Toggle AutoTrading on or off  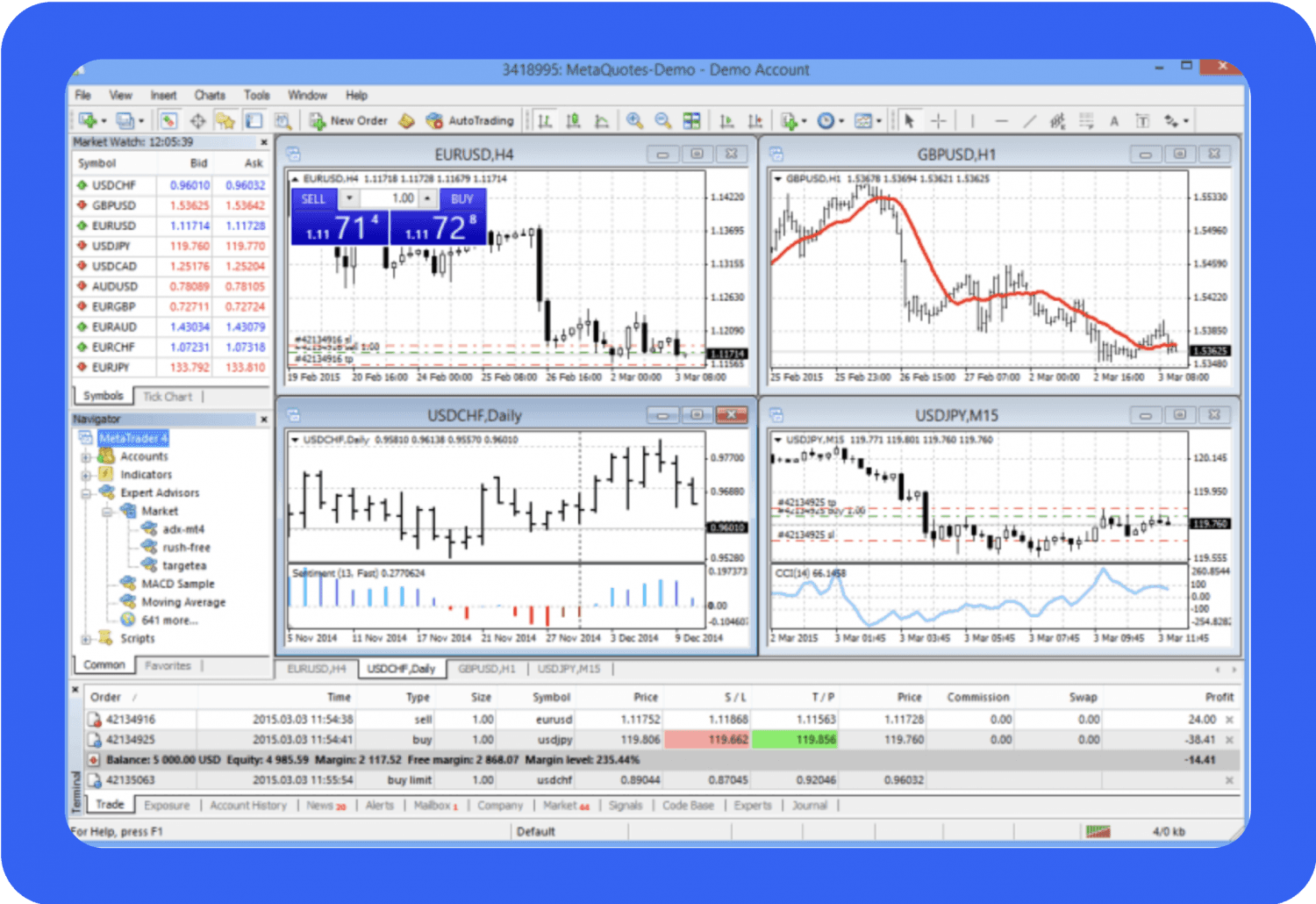[x=469, y=120]
